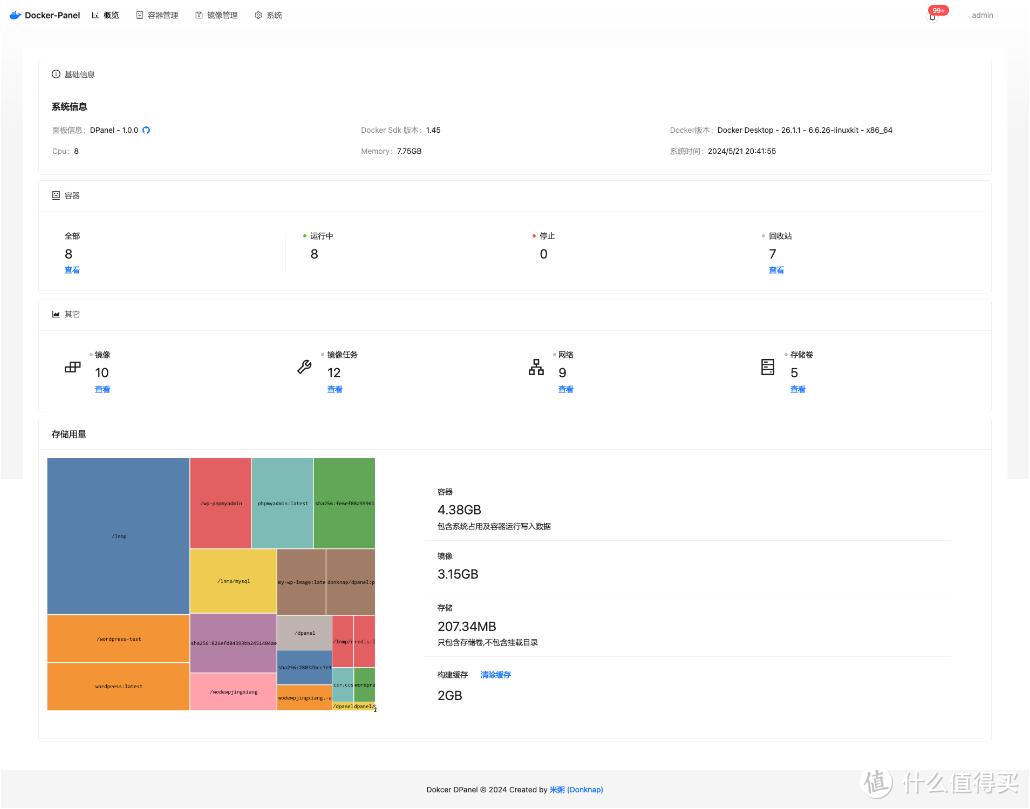Viewport: 1030px width, 809px height.
Task: Click the storage volume icon
Action: click(768, 367)
